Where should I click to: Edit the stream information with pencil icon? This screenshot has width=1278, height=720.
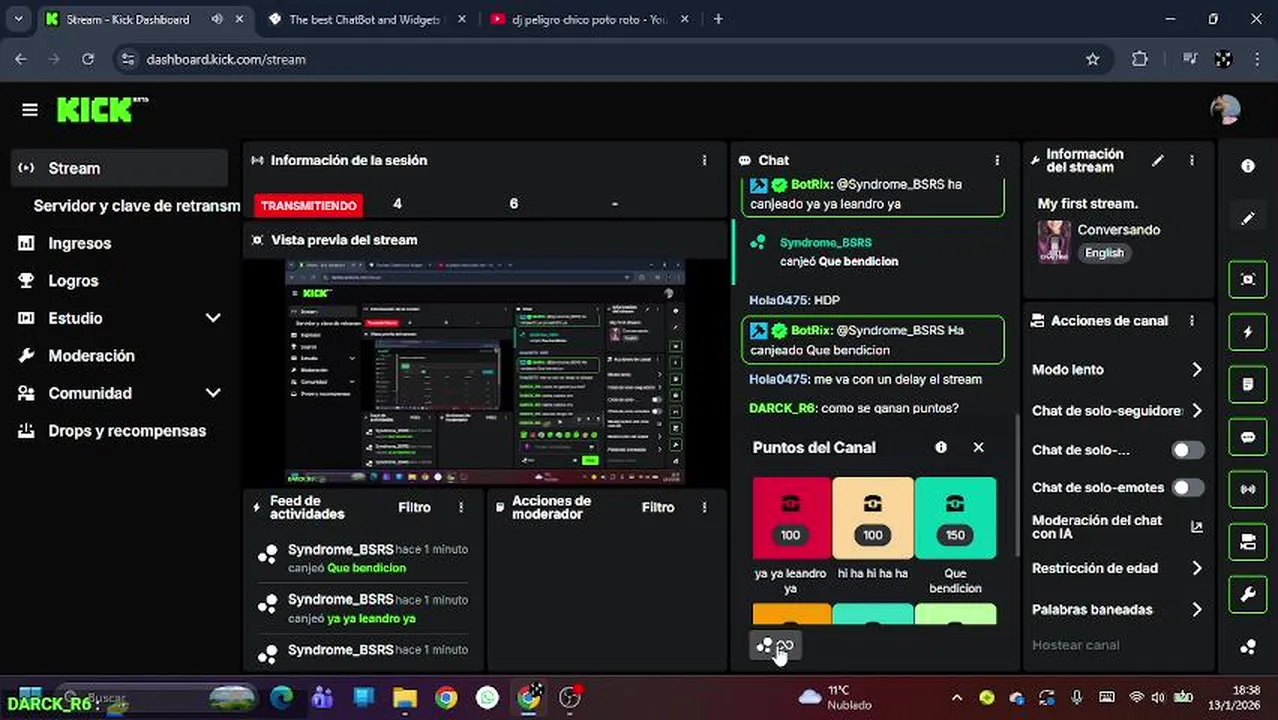1158,160
